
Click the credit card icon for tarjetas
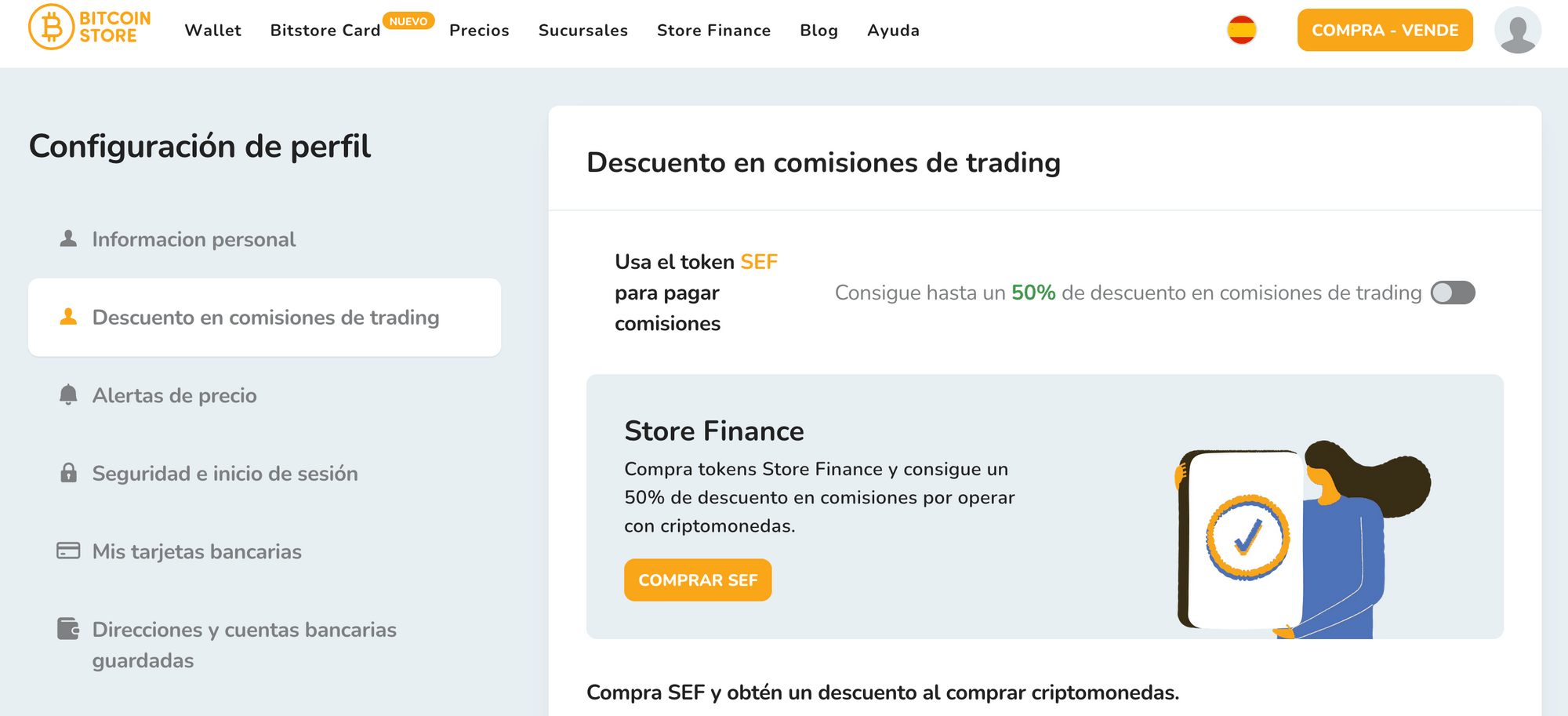coord(68,551)
